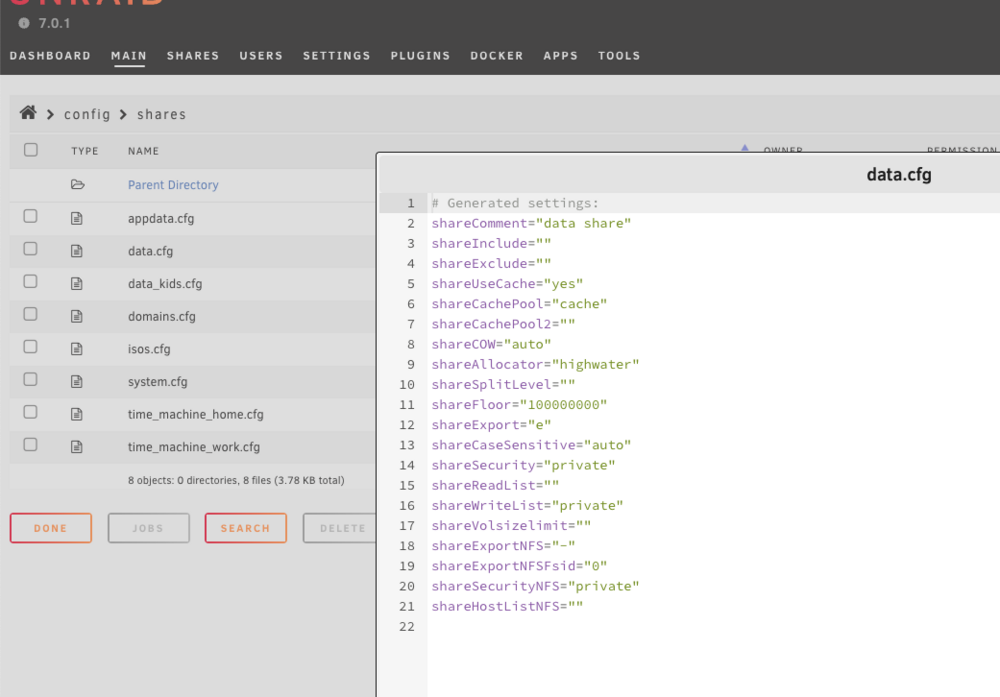Viewport: 1000px width, 697px height.
Task: Open the Dashboard tab
Action: tap(50, 55)
